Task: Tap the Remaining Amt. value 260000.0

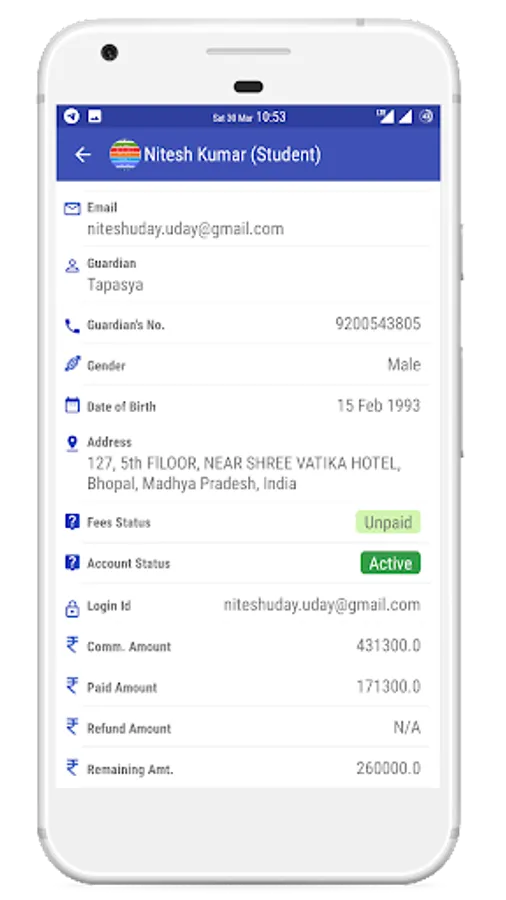Action: point(388,768)
